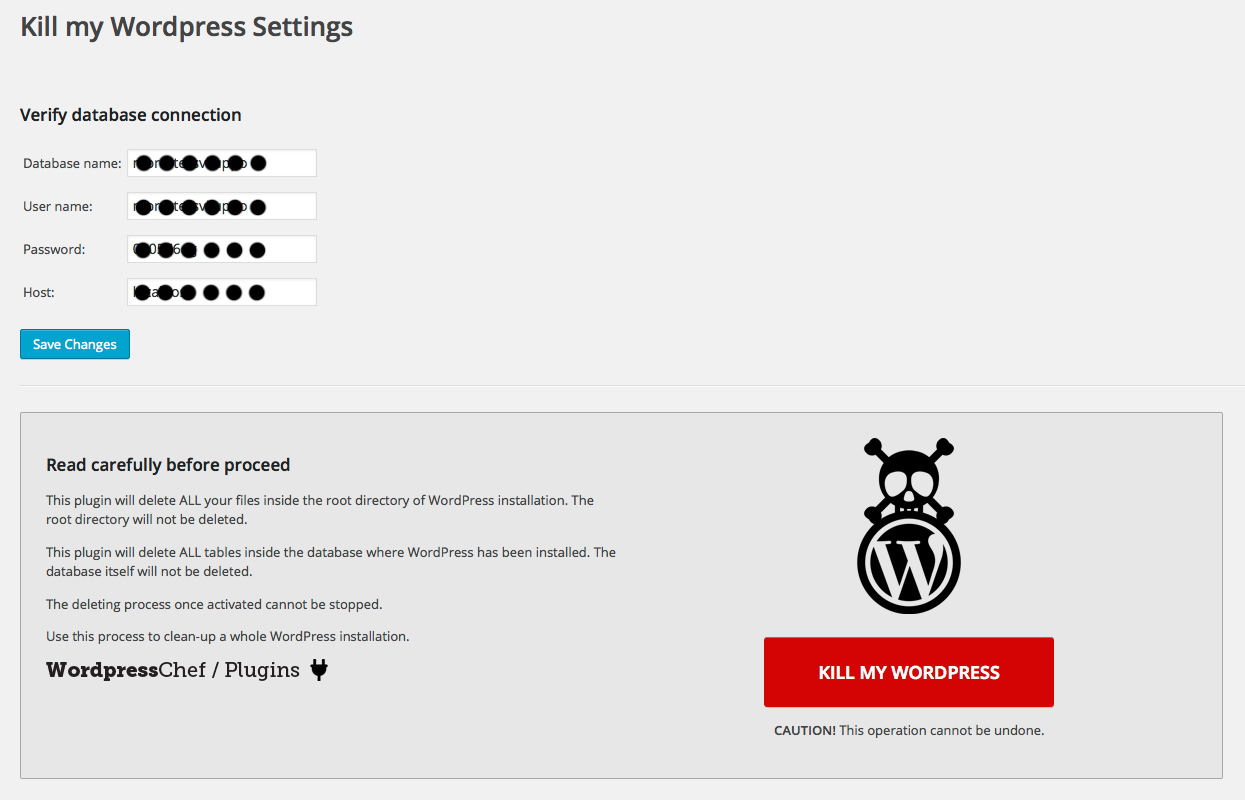Click the CAUTION operation cannot be undone text
Viewport: 1245px width, 800px height.
[x=909, y=730]
